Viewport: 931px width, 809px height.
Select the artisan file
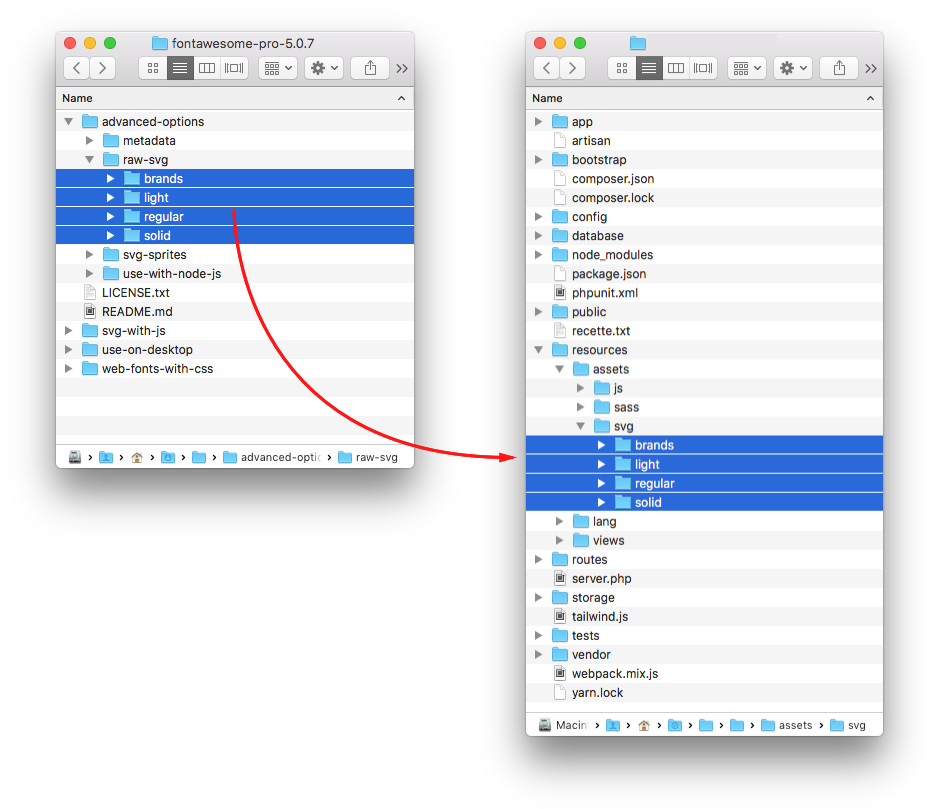[704, 141]
